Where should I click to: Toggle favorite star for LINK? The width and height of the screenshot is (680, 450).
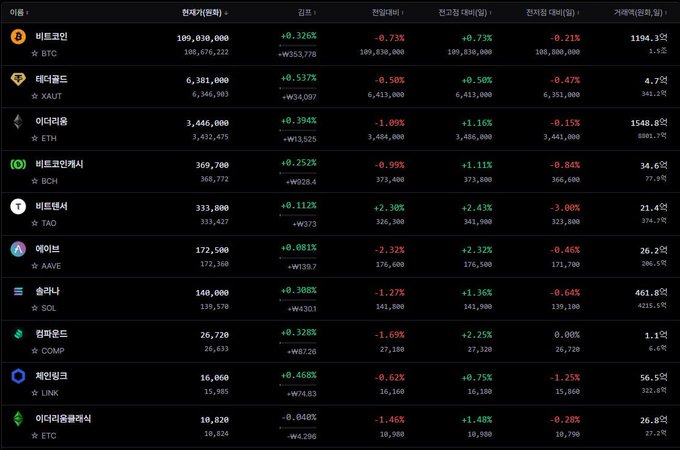(35, 393)
